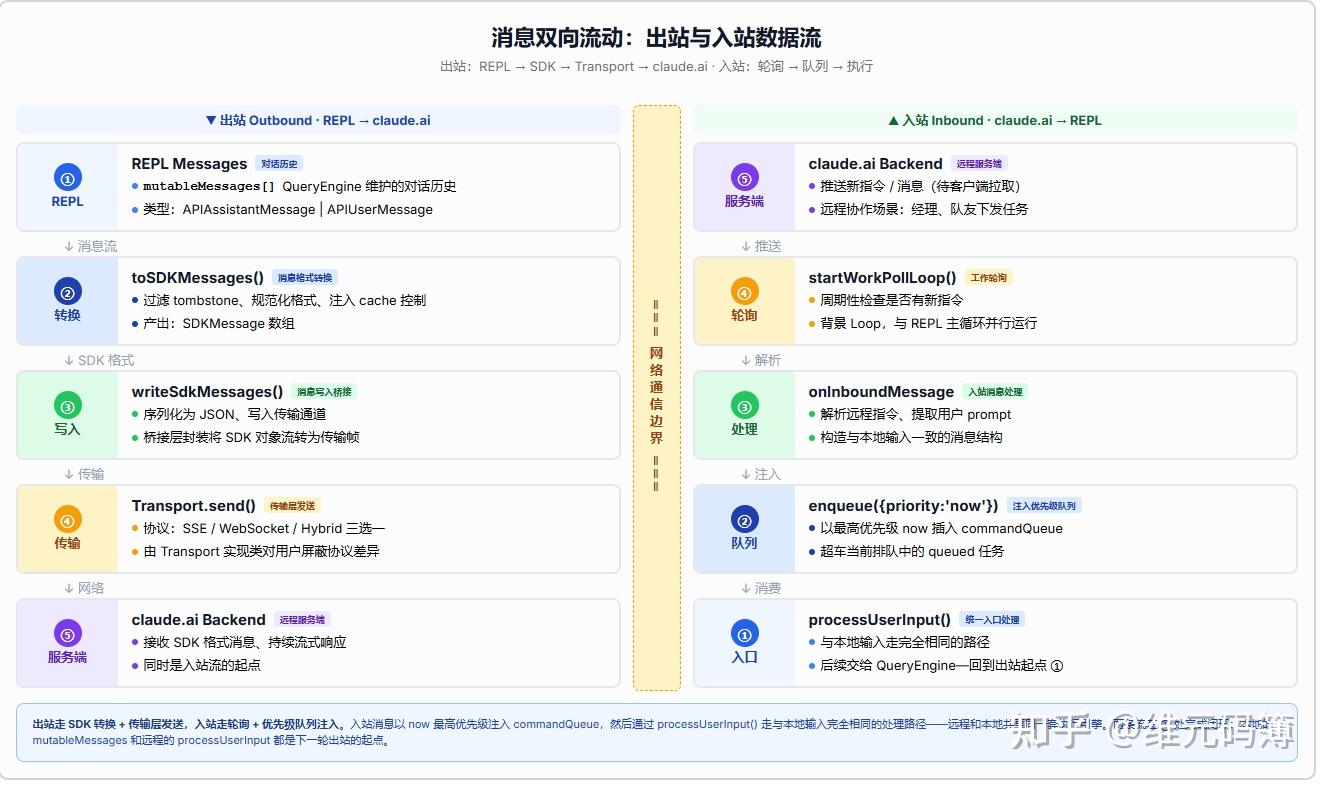1328x786 pixels.
Task: Click 远程服务端 tag in the outbound Backend card
Action: click(x=302, y=620)
